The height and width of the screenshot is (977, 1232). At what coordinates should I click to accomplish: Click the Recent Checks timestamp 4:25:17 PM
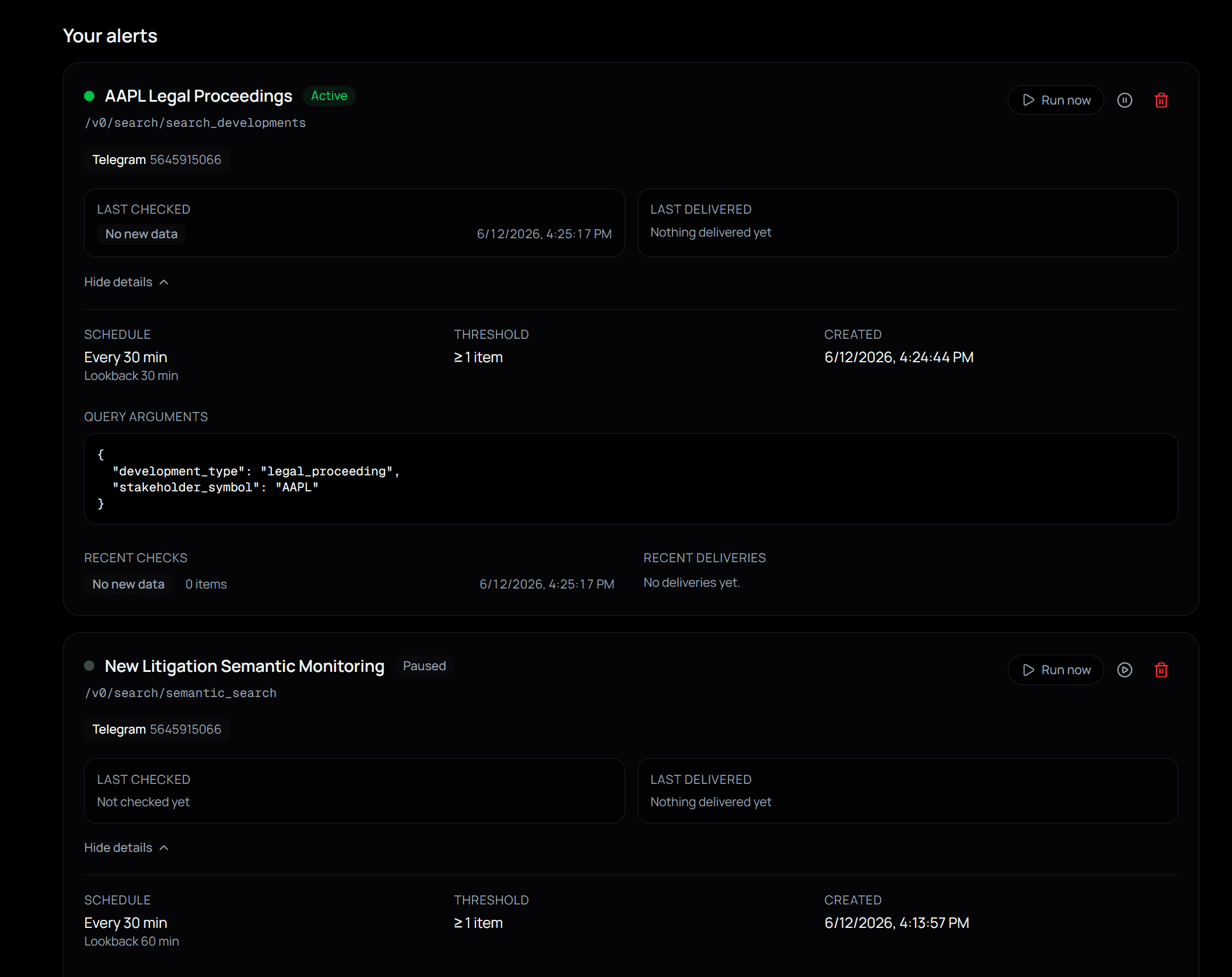[x=547, y=584]
